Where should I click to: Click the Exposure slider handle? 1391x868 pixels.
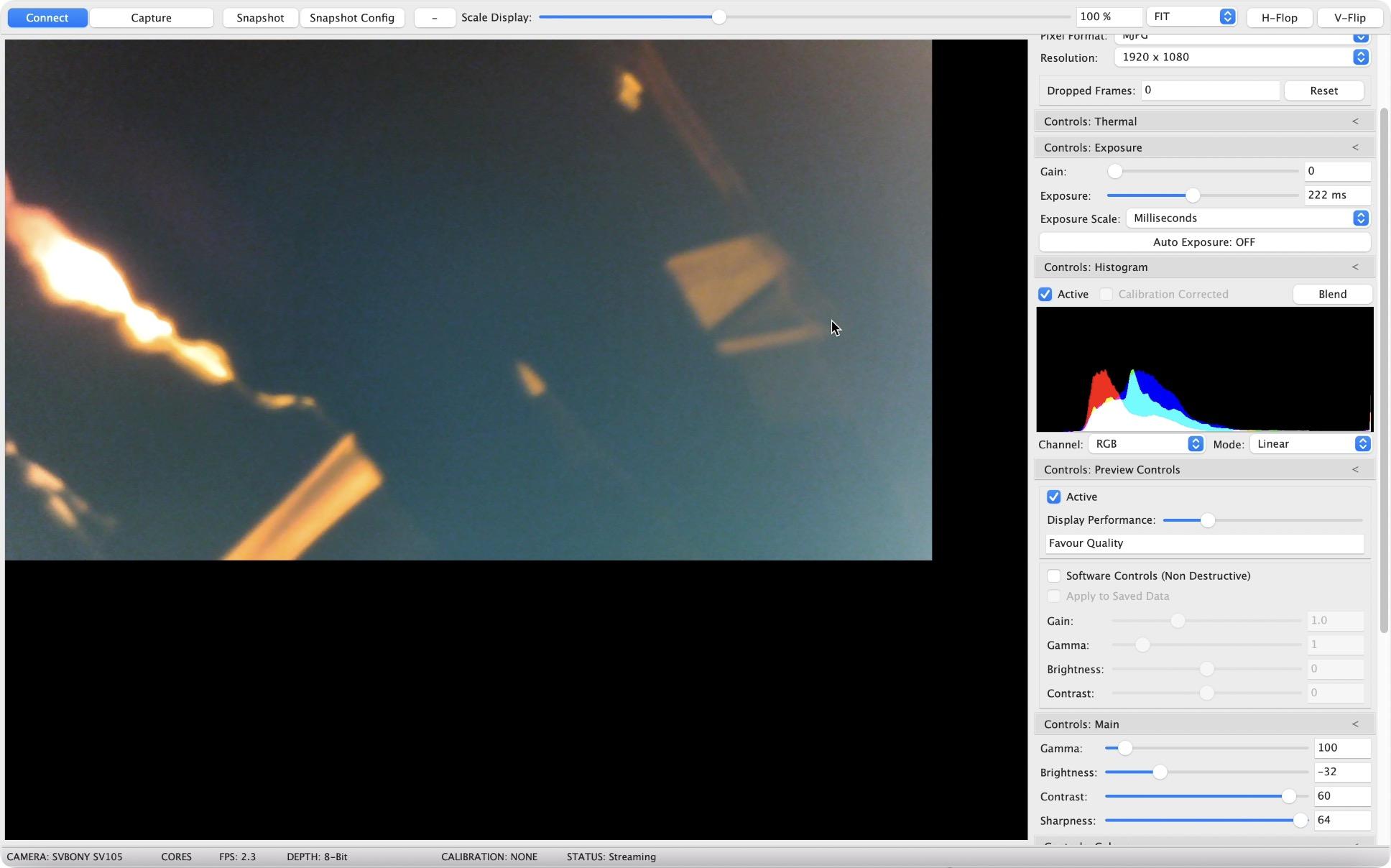(1193, 195)
